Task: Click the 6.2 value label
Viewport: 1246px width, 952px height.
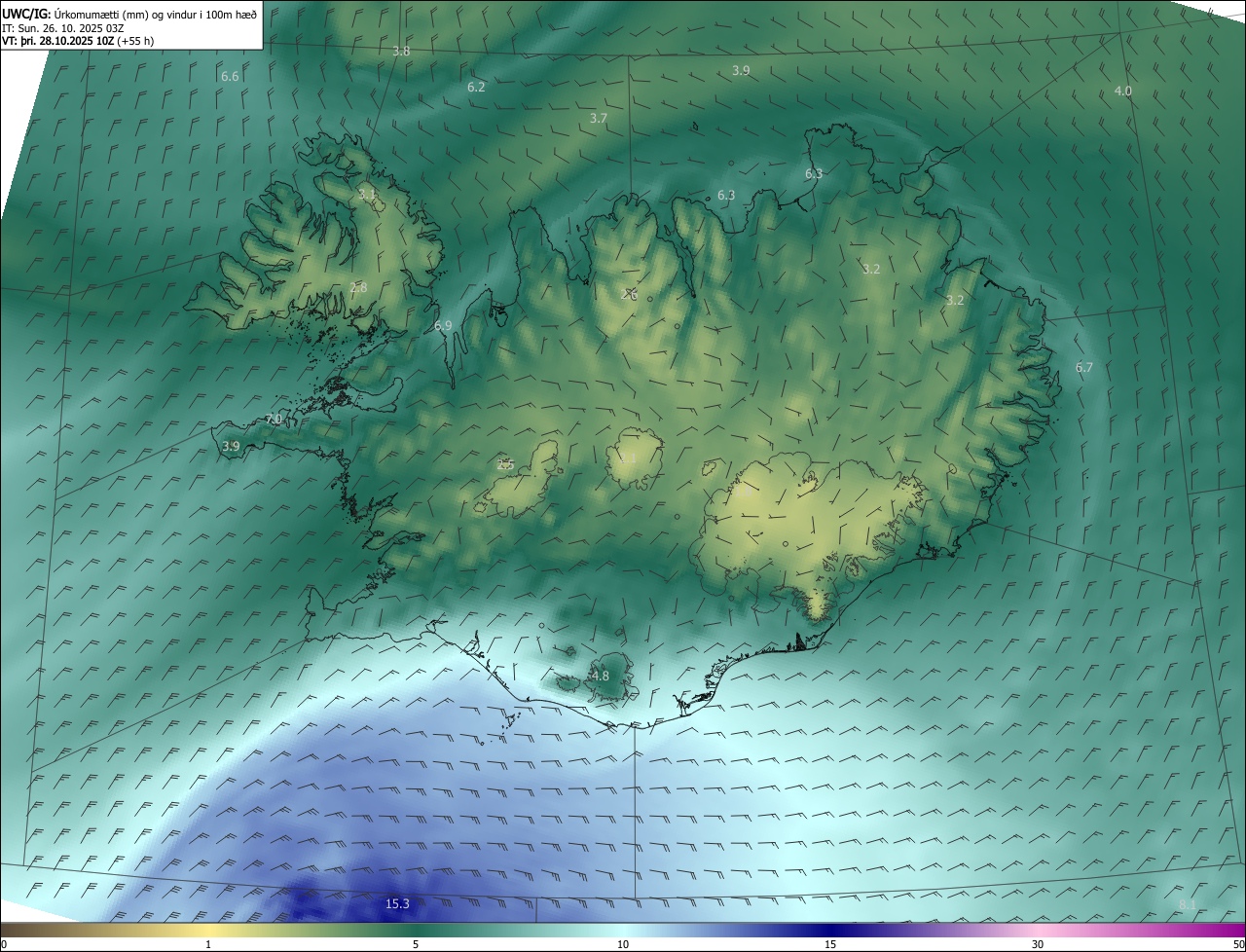Action: click(476, 87)
